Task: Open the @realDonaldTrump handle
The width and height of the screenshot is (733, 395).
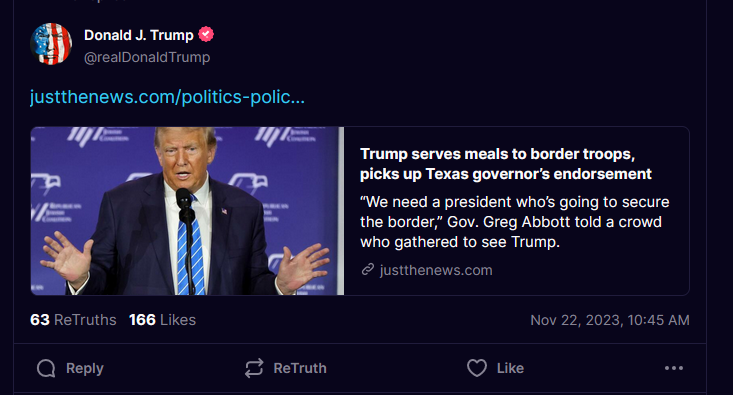Action: [147, 57]
